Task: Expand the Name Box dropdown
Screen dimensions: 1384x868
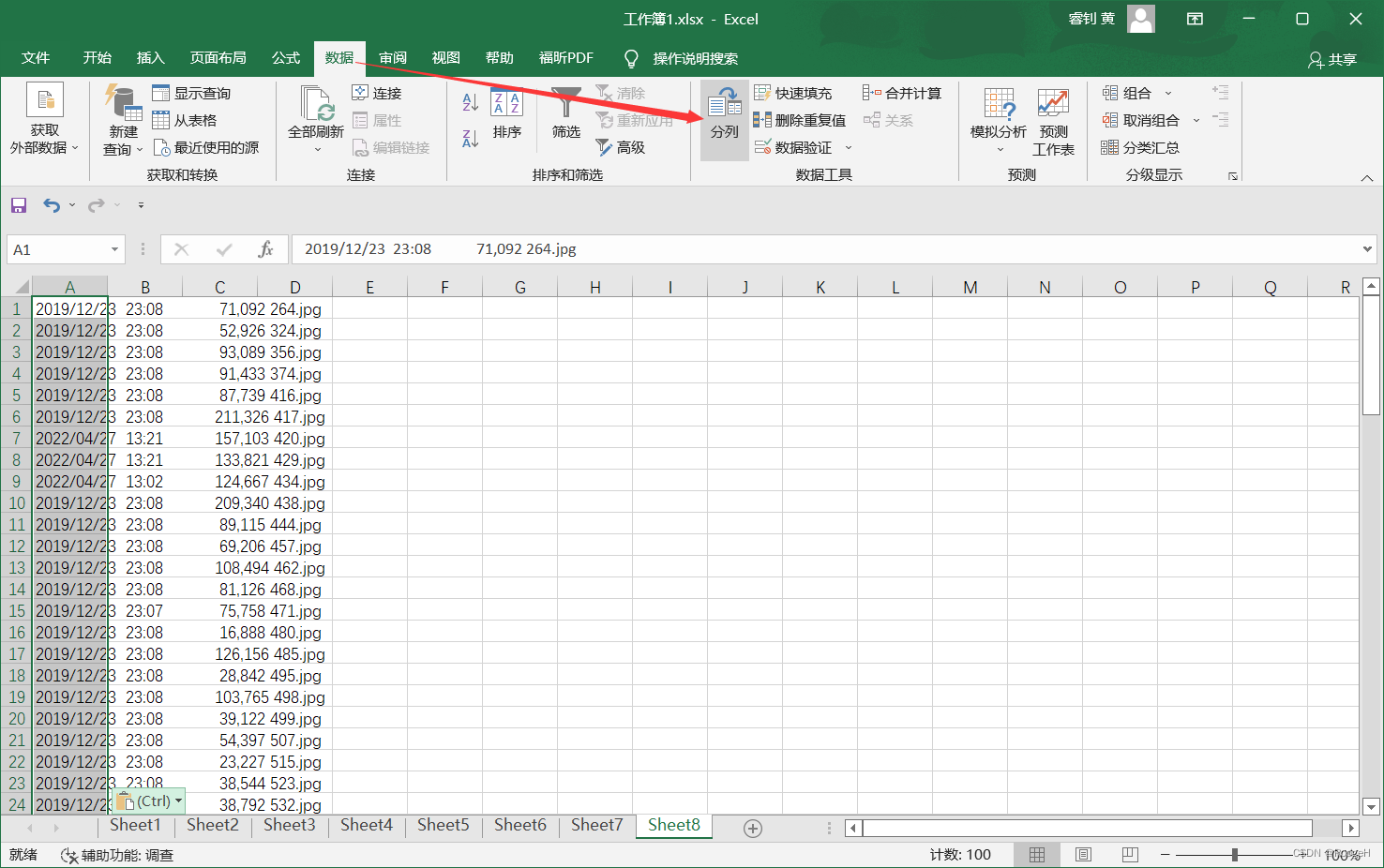Action: (114, 249)
